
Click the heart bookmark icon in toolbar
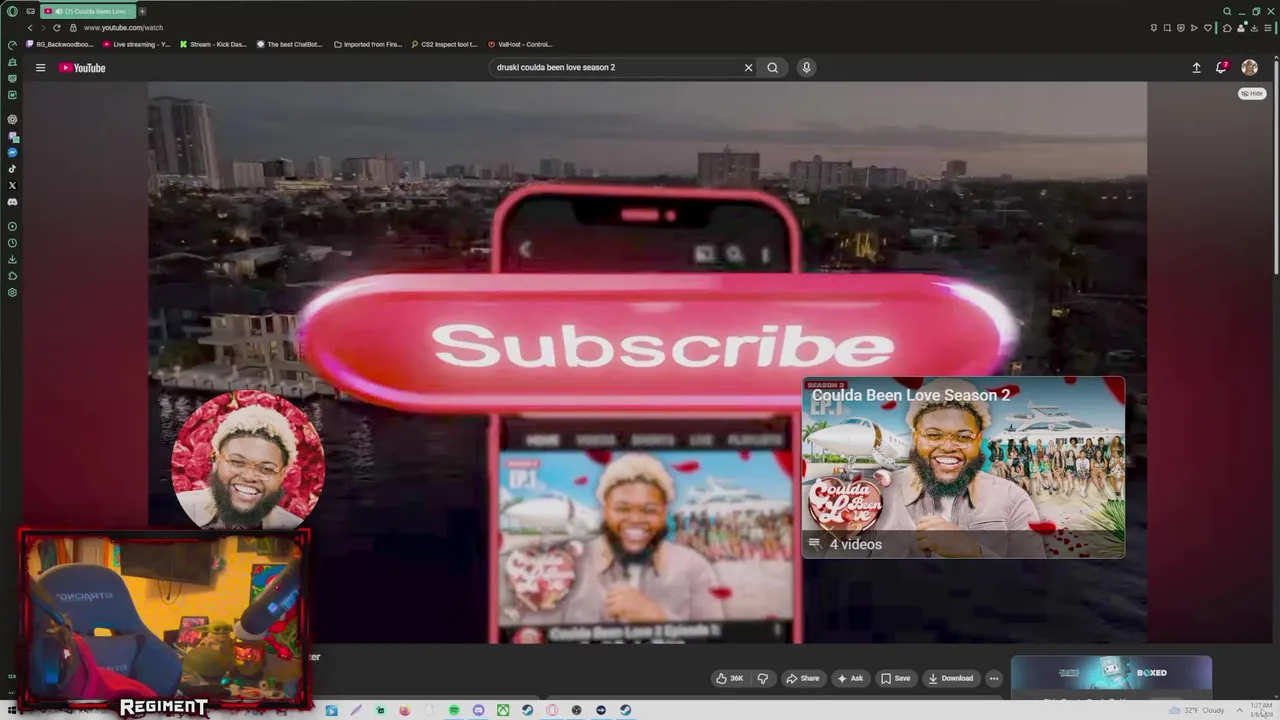(x=1208, y=28)
